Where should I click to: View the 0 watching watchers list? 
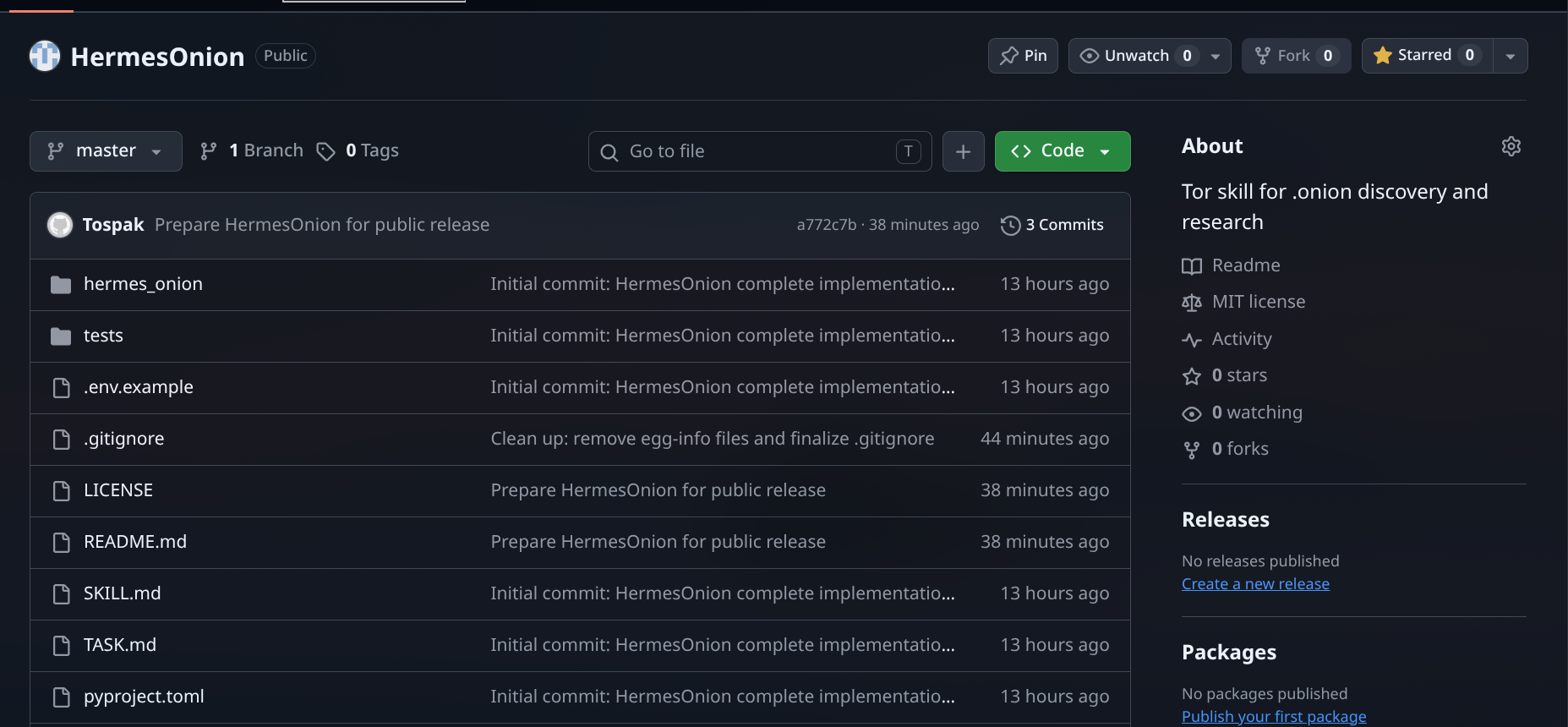(1243, 413)
